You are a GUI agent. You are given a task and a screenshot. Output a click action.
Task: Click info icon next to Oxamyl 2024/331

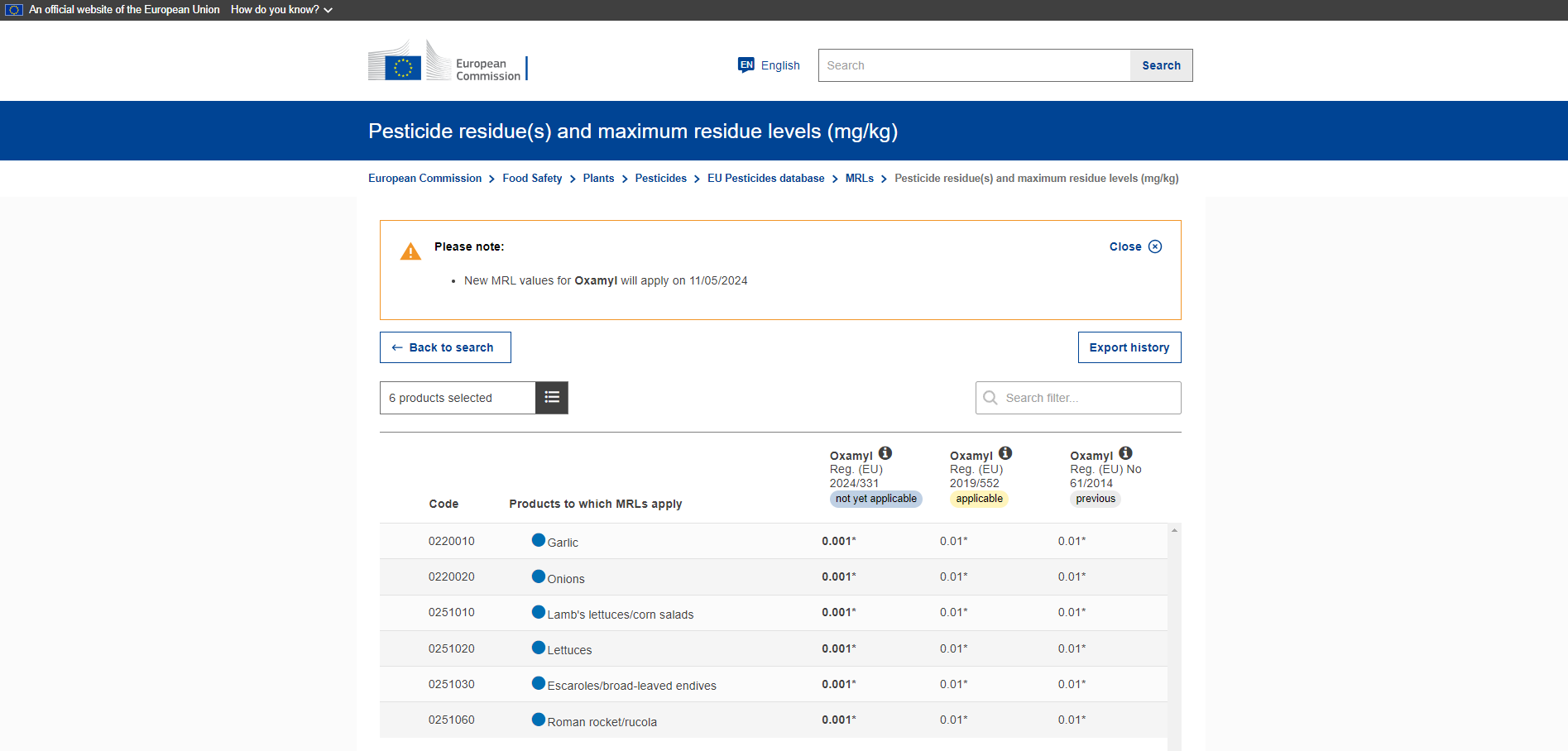point(885,453)
